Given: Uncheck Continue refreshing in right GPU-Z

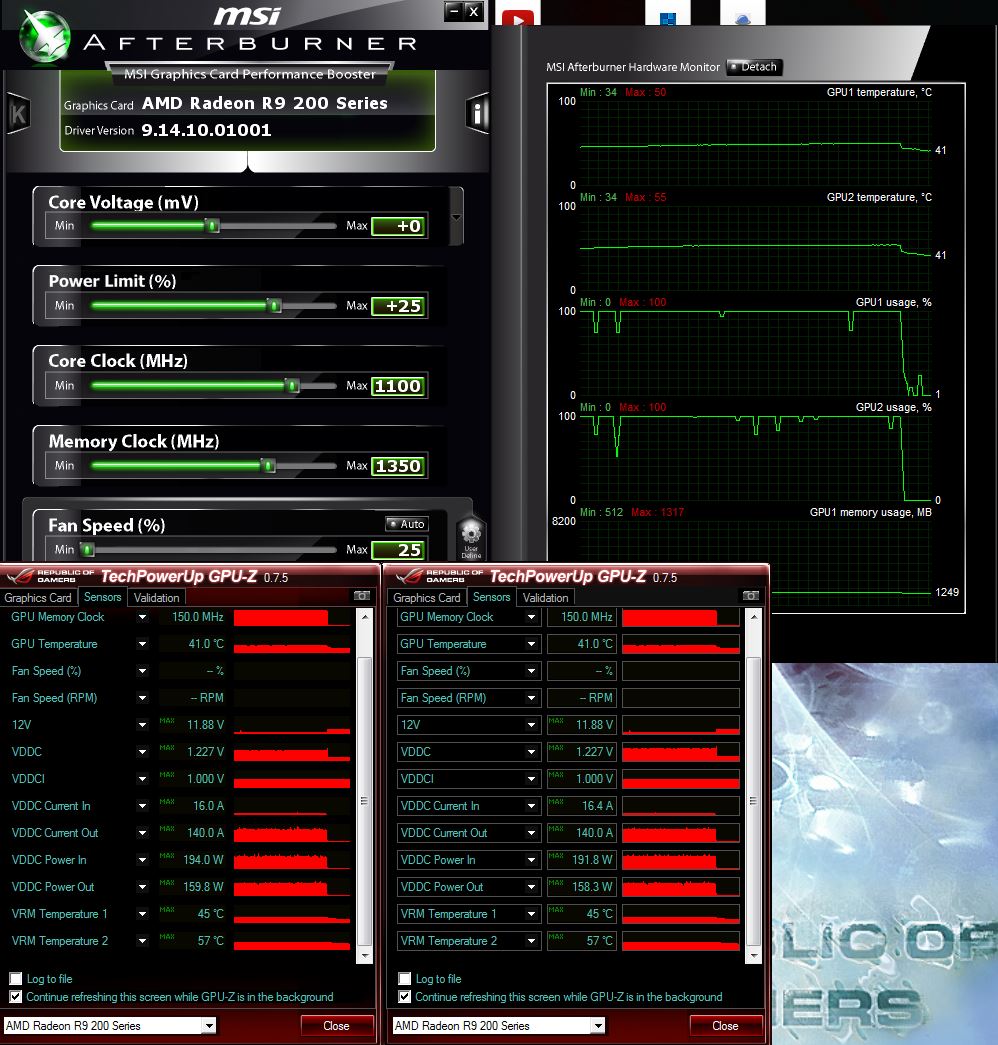Looking at the screenshot, I should tap(405, 996).
